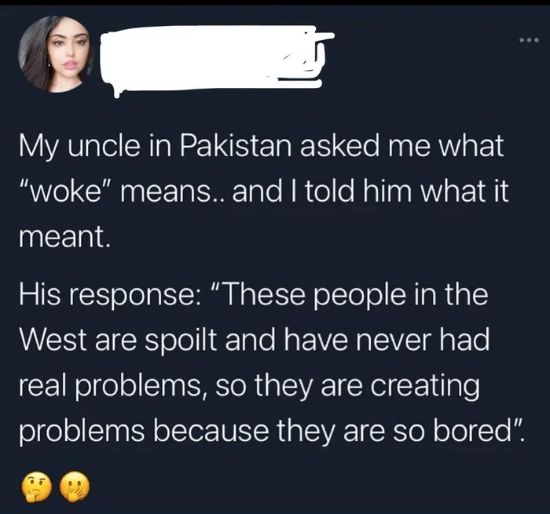The width and height of the screenshot is (550, 514).
Task: Click the redacted username area
Action: [216, 60]
